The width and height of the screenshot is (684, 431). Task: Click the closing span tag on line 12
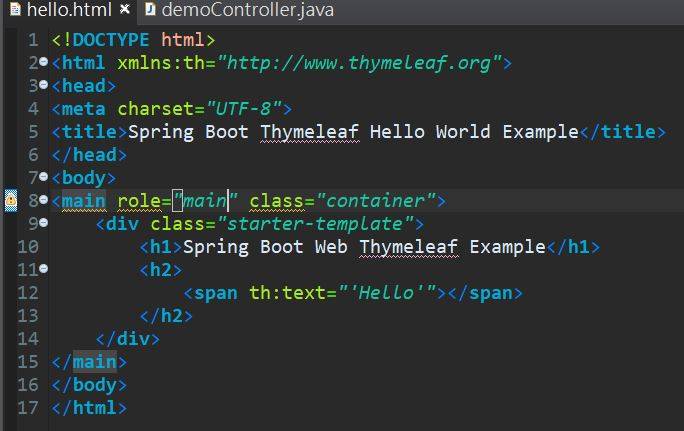pyautogui.click(x=485, y=293)
